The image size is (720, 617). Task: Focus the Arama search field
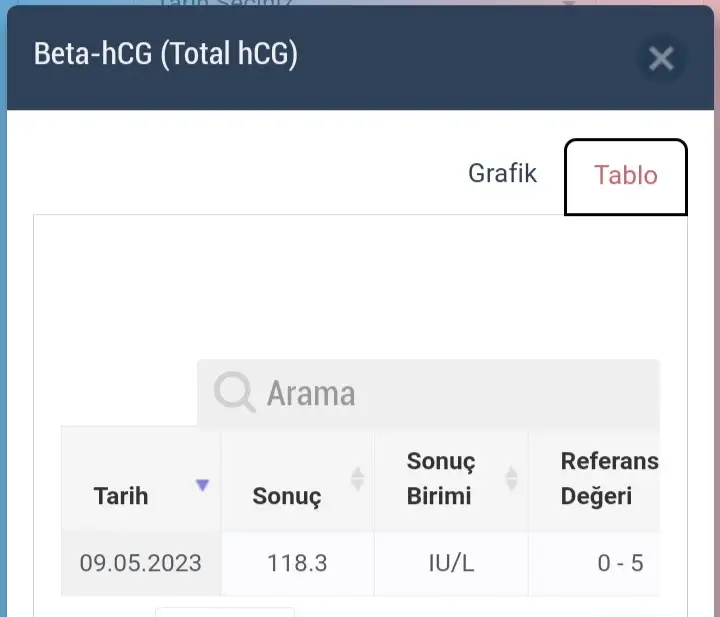click(450, 392)
